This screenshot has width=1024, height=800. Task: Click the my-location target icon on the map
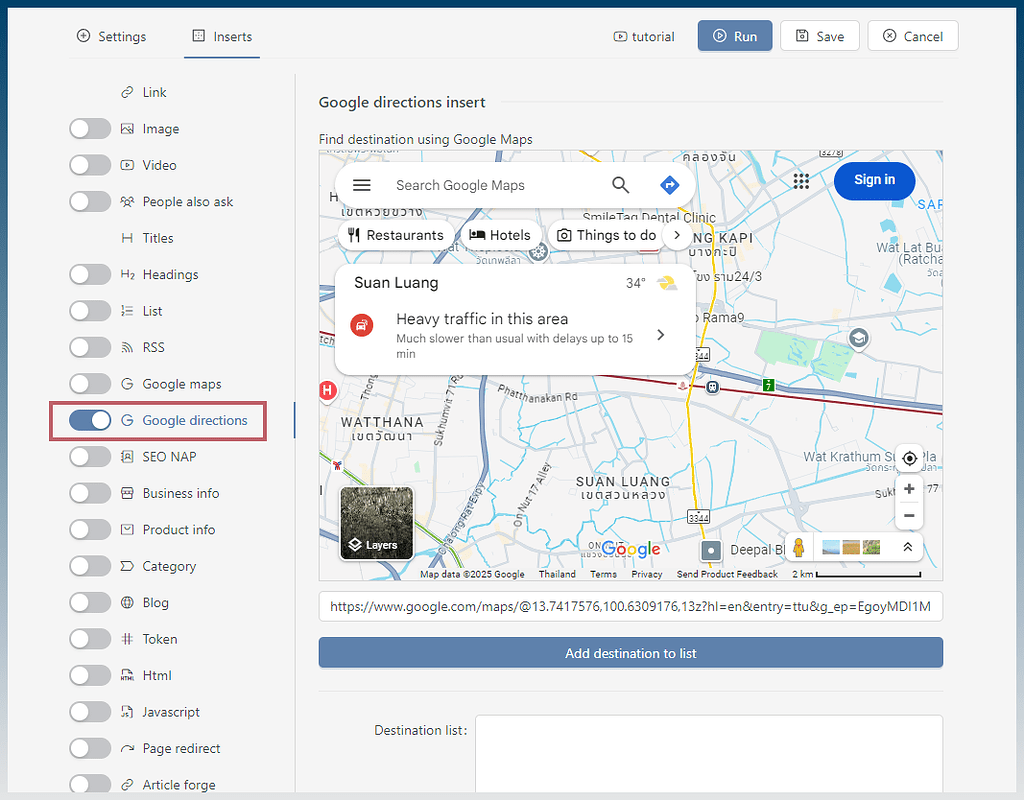click(x=909, y=458)
